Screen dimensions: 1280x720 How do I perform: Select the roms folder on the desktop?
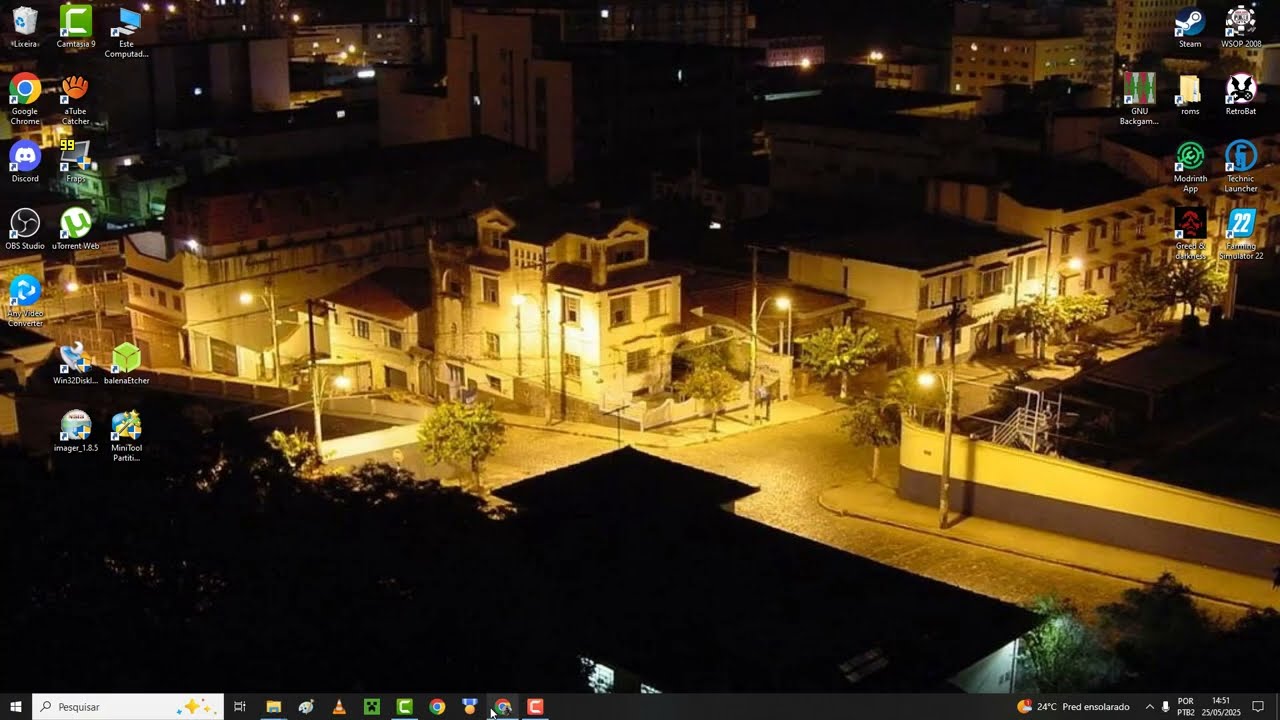[x=1190, y=94]
